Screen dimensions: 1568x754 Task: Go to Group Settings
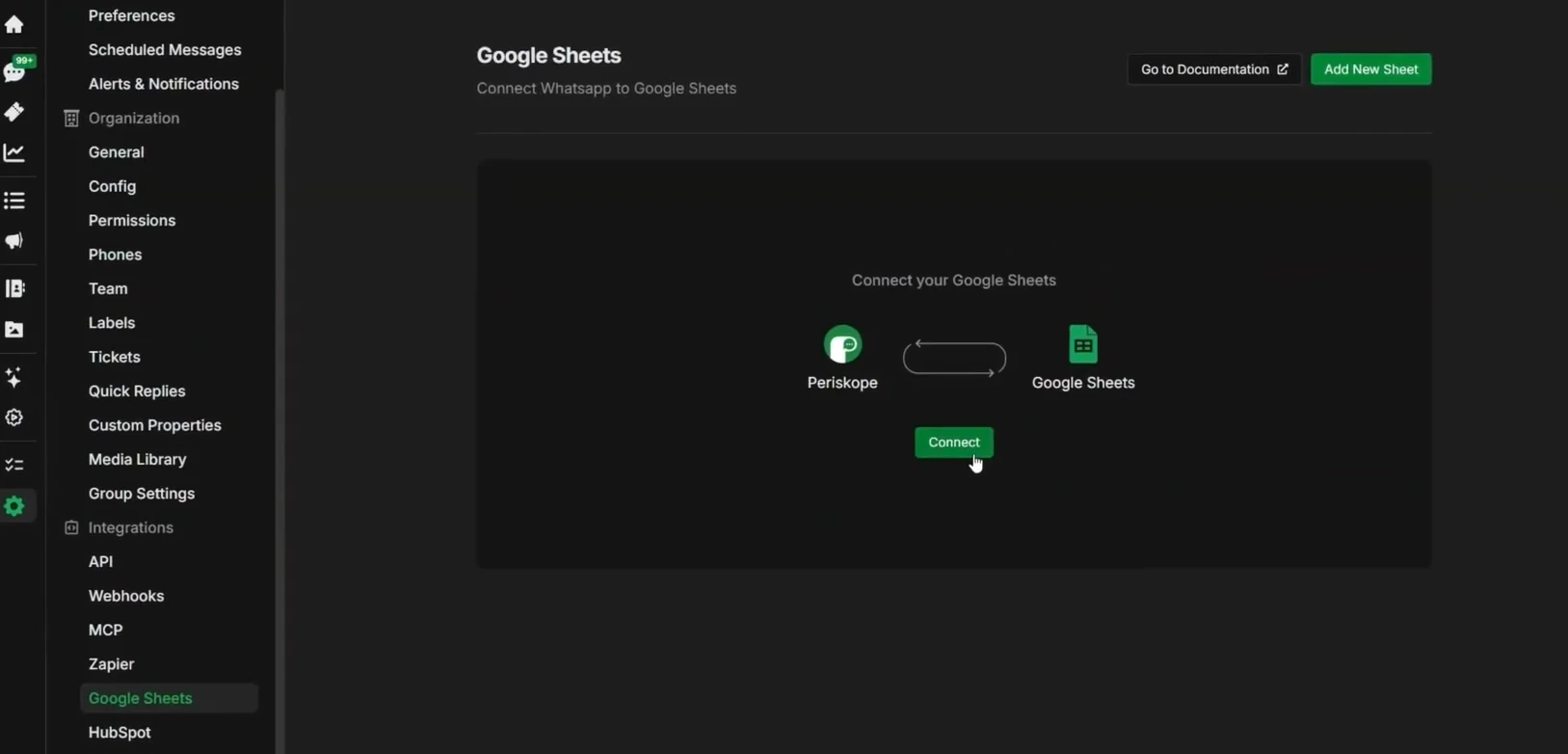pos(142,494)
